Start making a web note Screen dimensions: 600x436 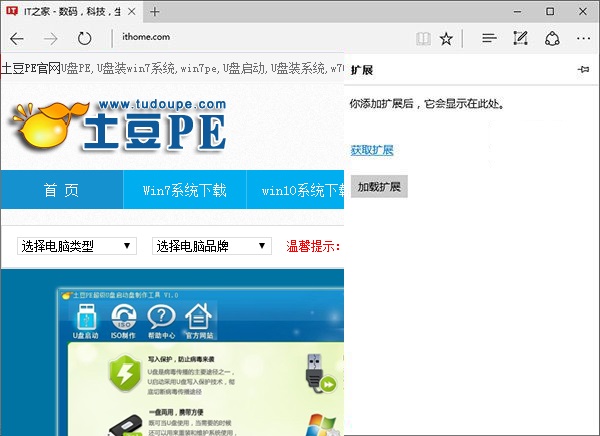point(520,39)
